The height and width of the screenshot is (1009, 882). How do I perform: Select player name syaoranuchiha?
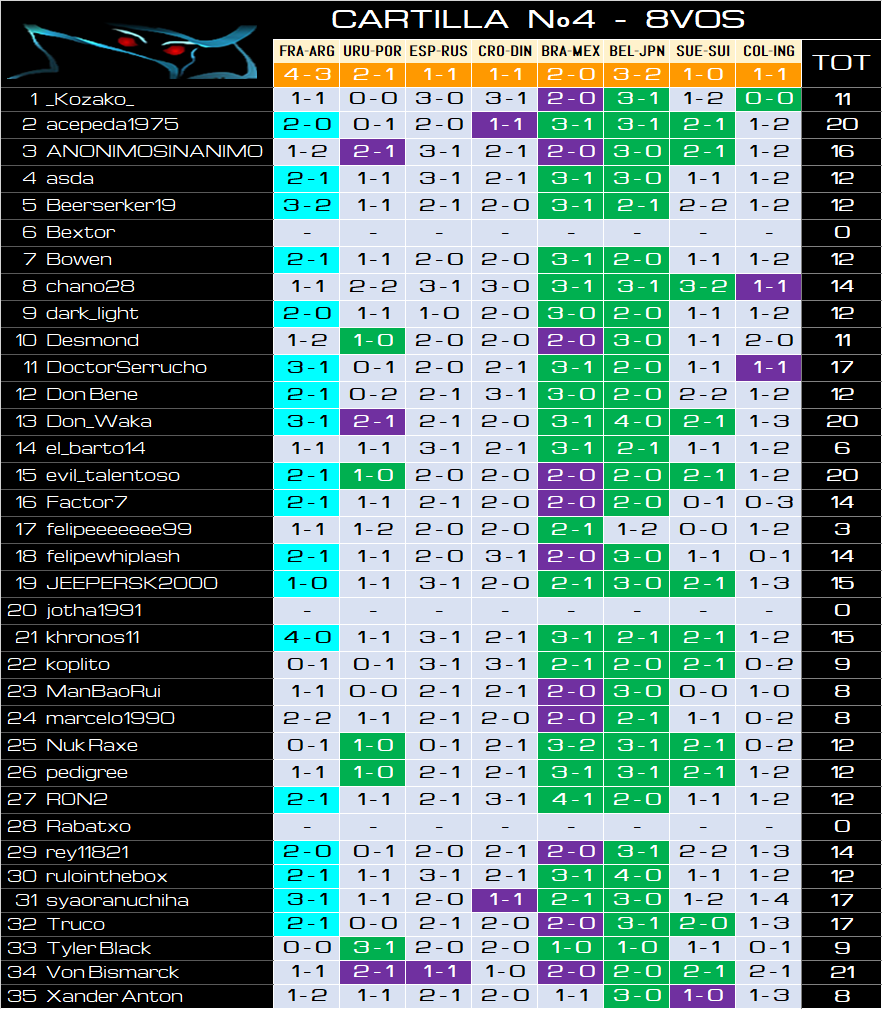[117, 900]
